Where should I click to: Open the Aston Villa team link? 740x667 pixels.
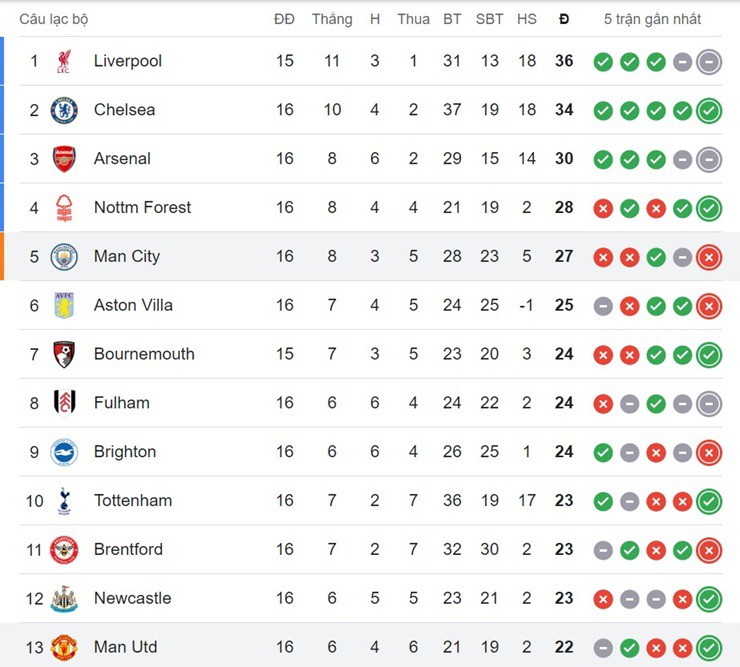coord(133,305)
